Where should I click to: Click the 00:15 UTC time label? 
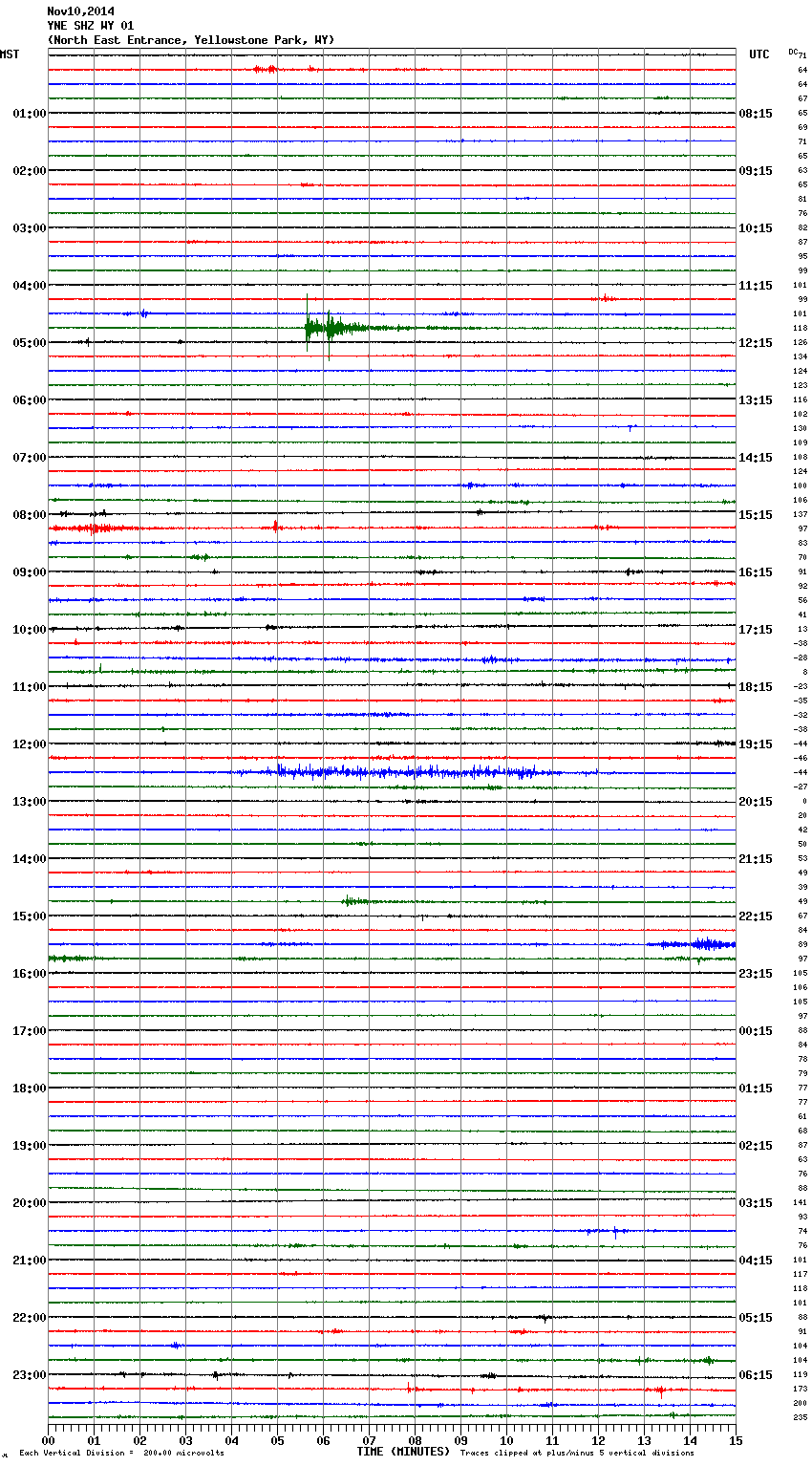(x=756, y=1031)
